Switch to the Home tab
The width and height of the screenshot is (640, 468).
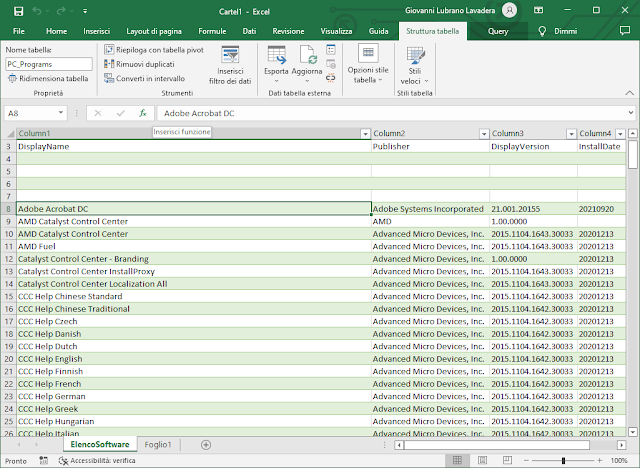(56, 31)
